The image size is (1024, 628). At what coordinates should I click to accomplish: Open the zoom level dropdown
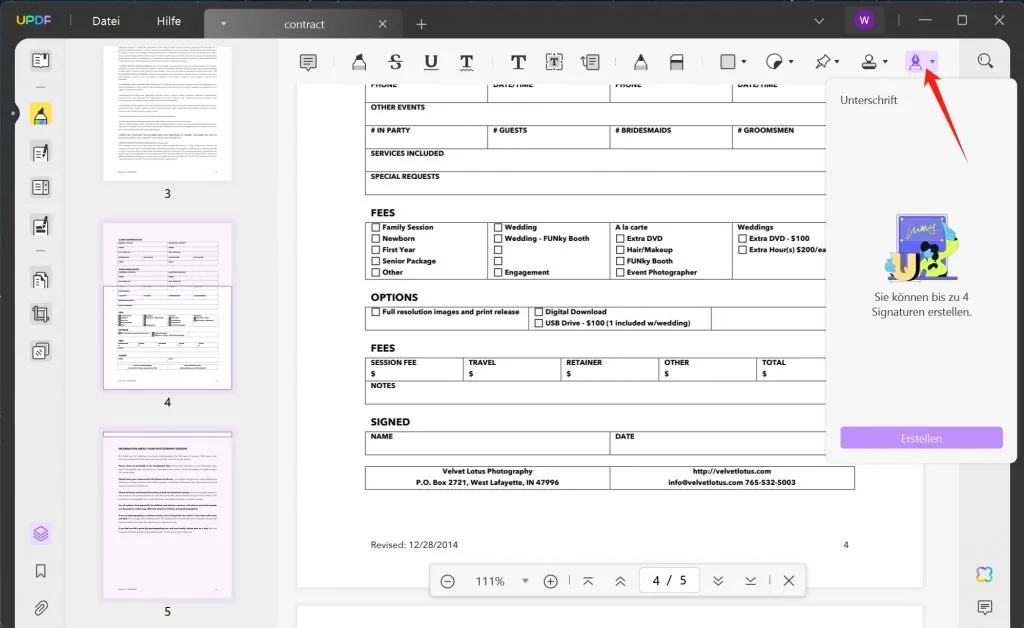tap(525, 581)
